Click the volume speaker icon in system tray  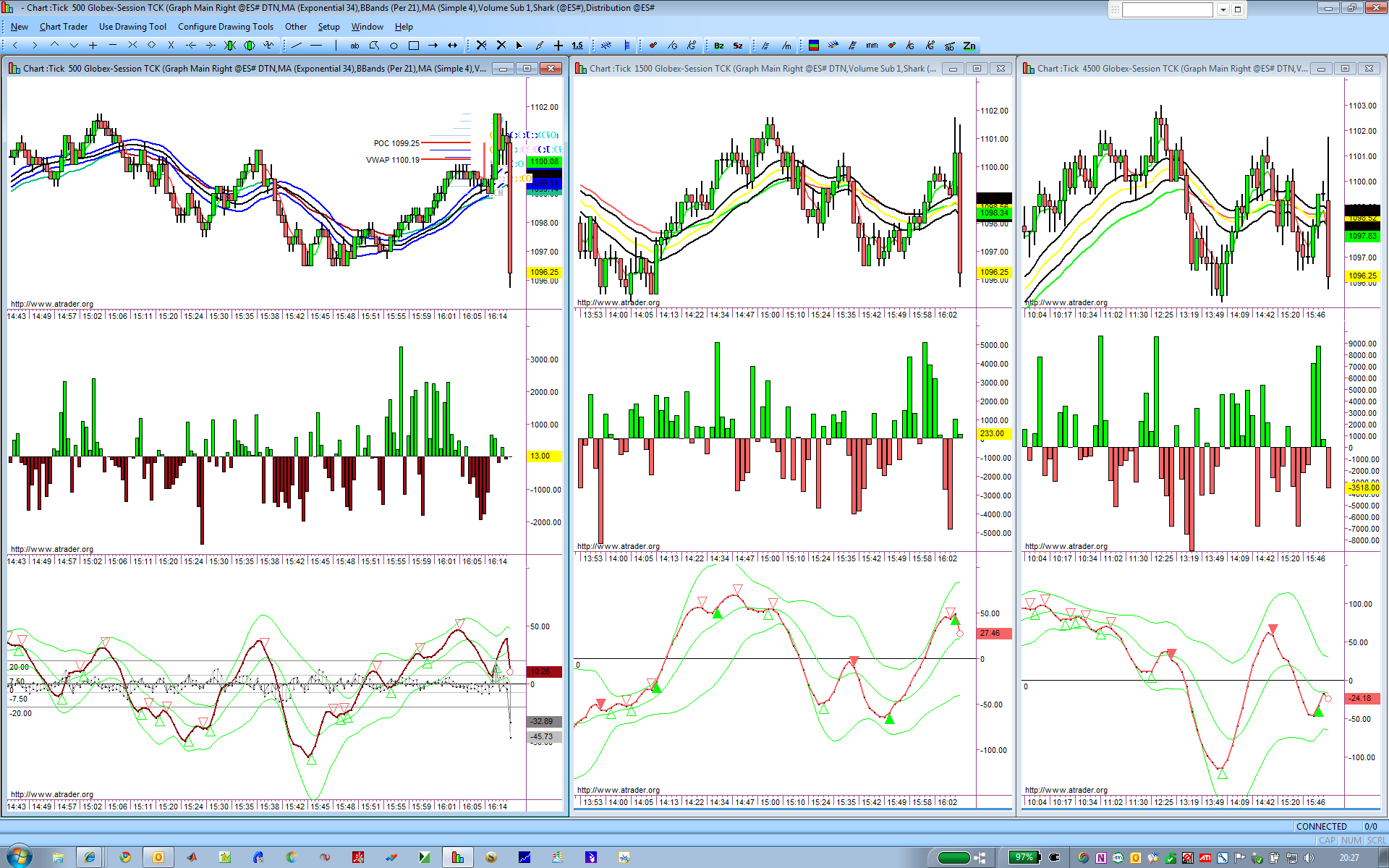coord(1309,858)
